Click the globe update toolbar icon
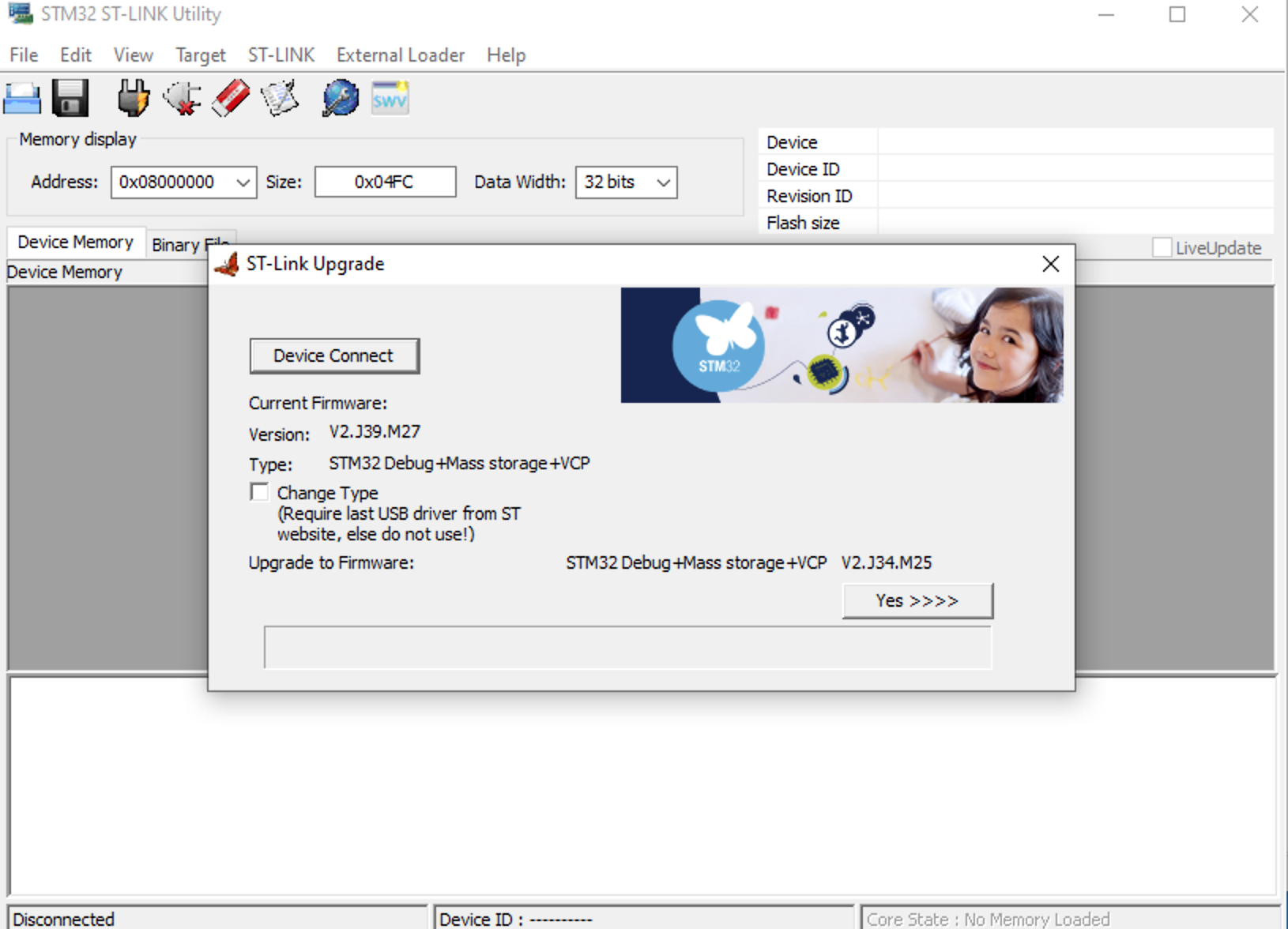 point(341,98)
